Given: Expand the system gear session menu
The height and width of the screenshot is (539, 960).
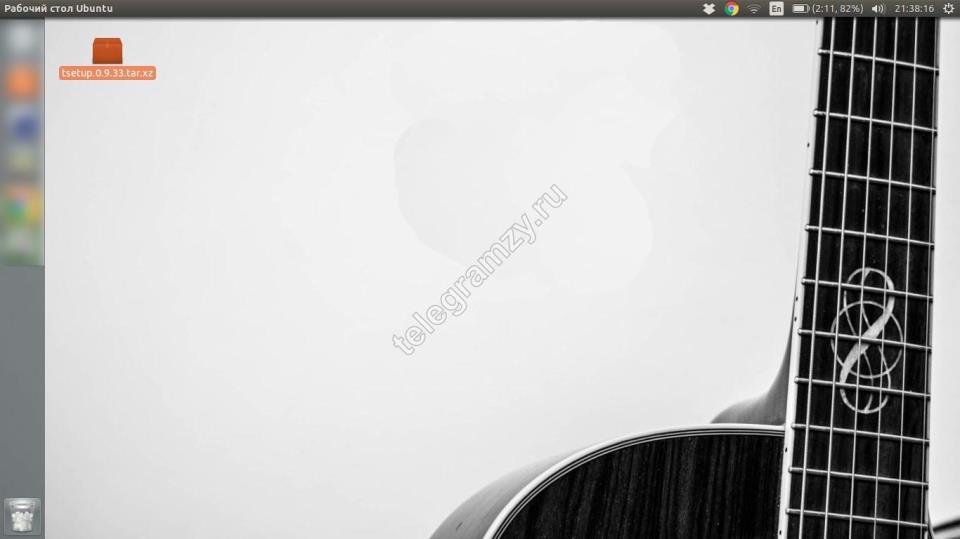Looking at the screenshot, I should 948,9.
